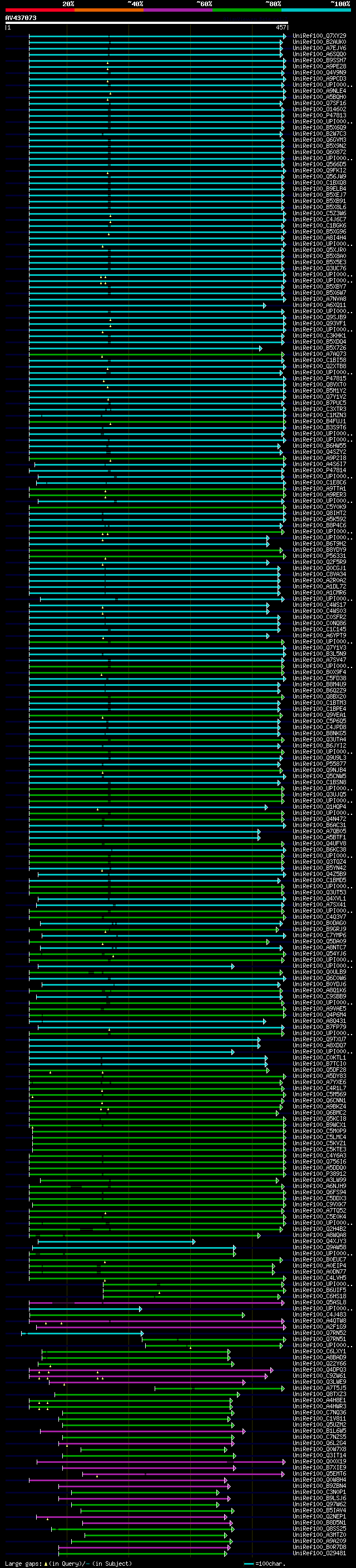Select hit label UniRef100_Q4V9N9
Screen dimensions: 356x1568
(x=319, y=72)
